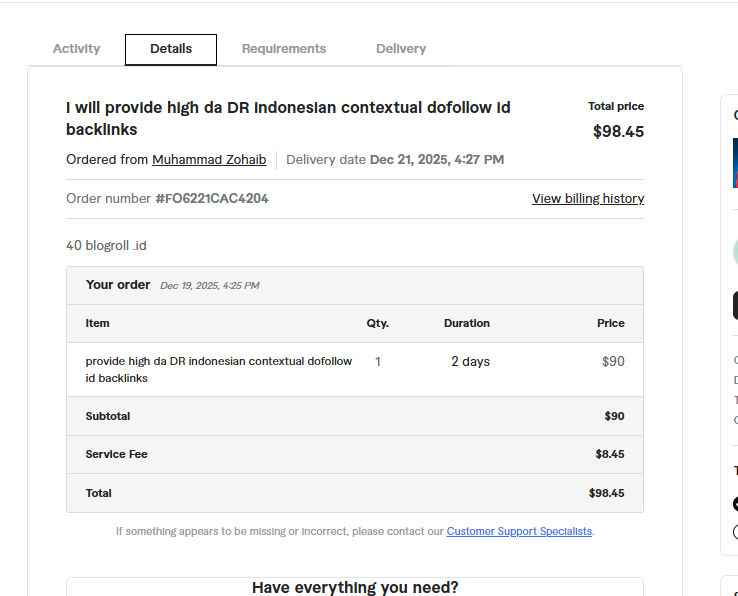Contact Customer Support Specialists link
The height and width of the screenshot is (596, 738).
coord(519,532)
